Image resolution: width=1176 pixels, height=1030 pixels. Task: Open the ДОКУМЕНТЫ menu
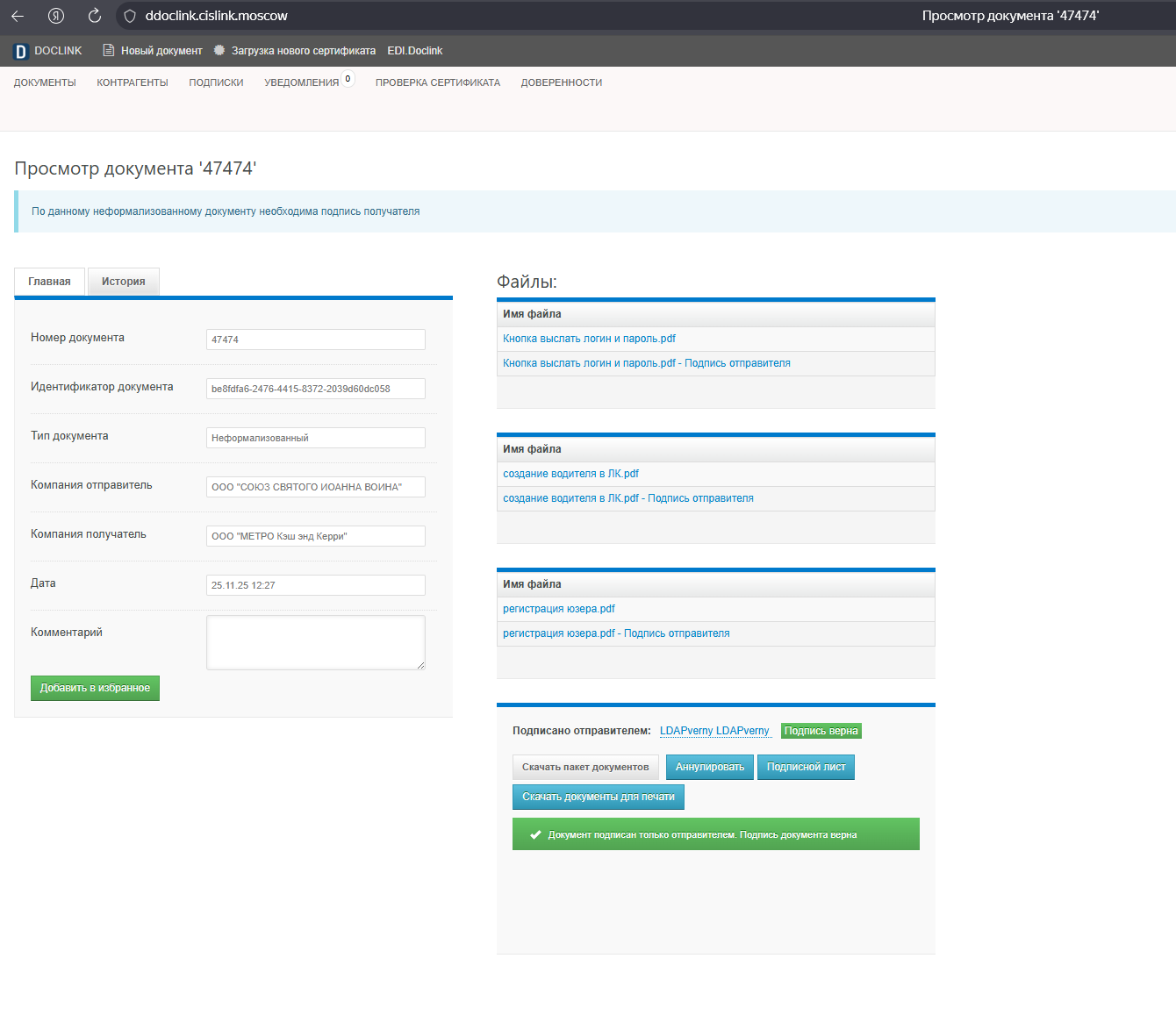(x=45, y=82)
